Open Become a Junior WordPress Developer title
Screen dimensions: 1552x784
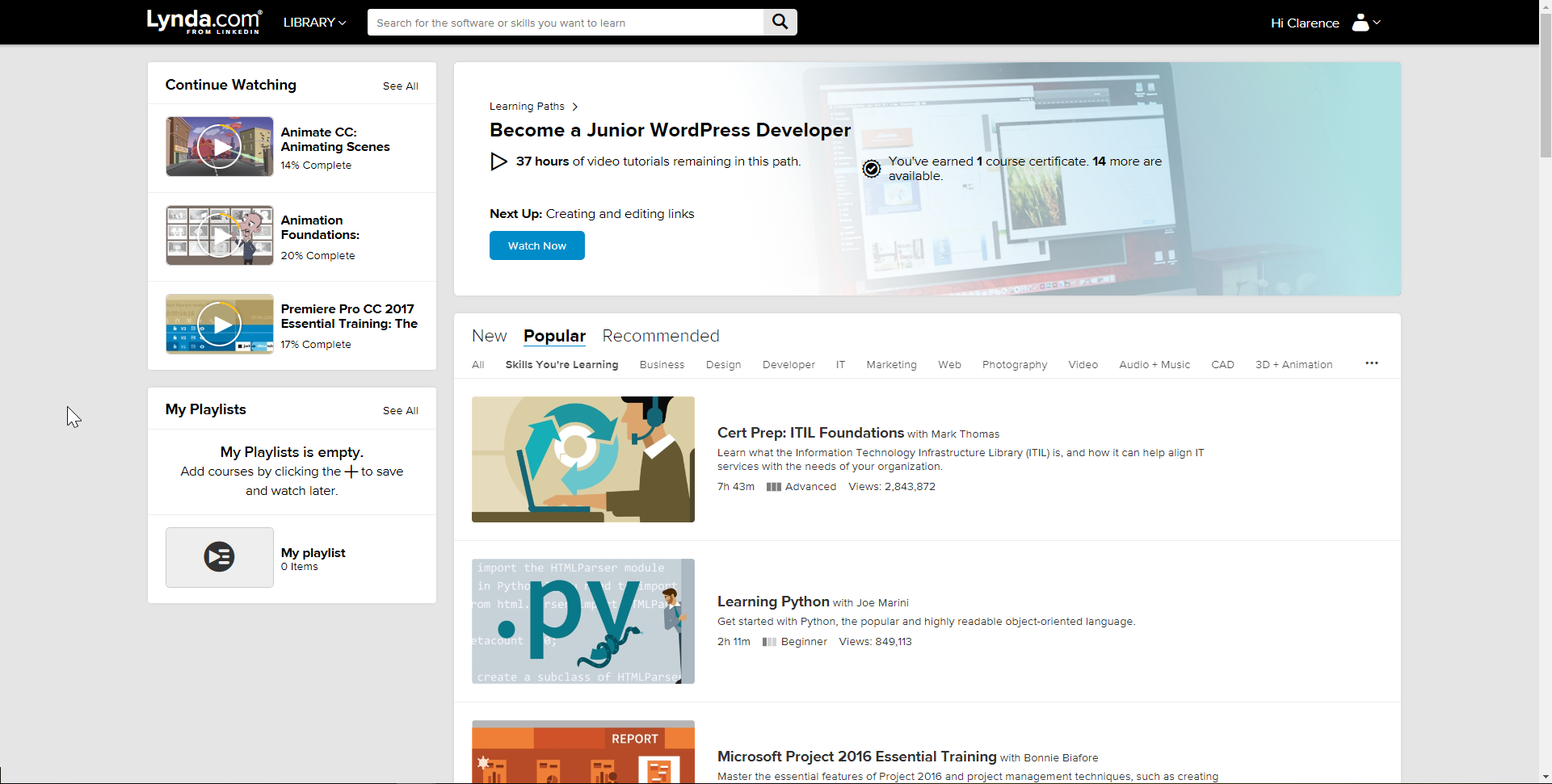point(670,130)
